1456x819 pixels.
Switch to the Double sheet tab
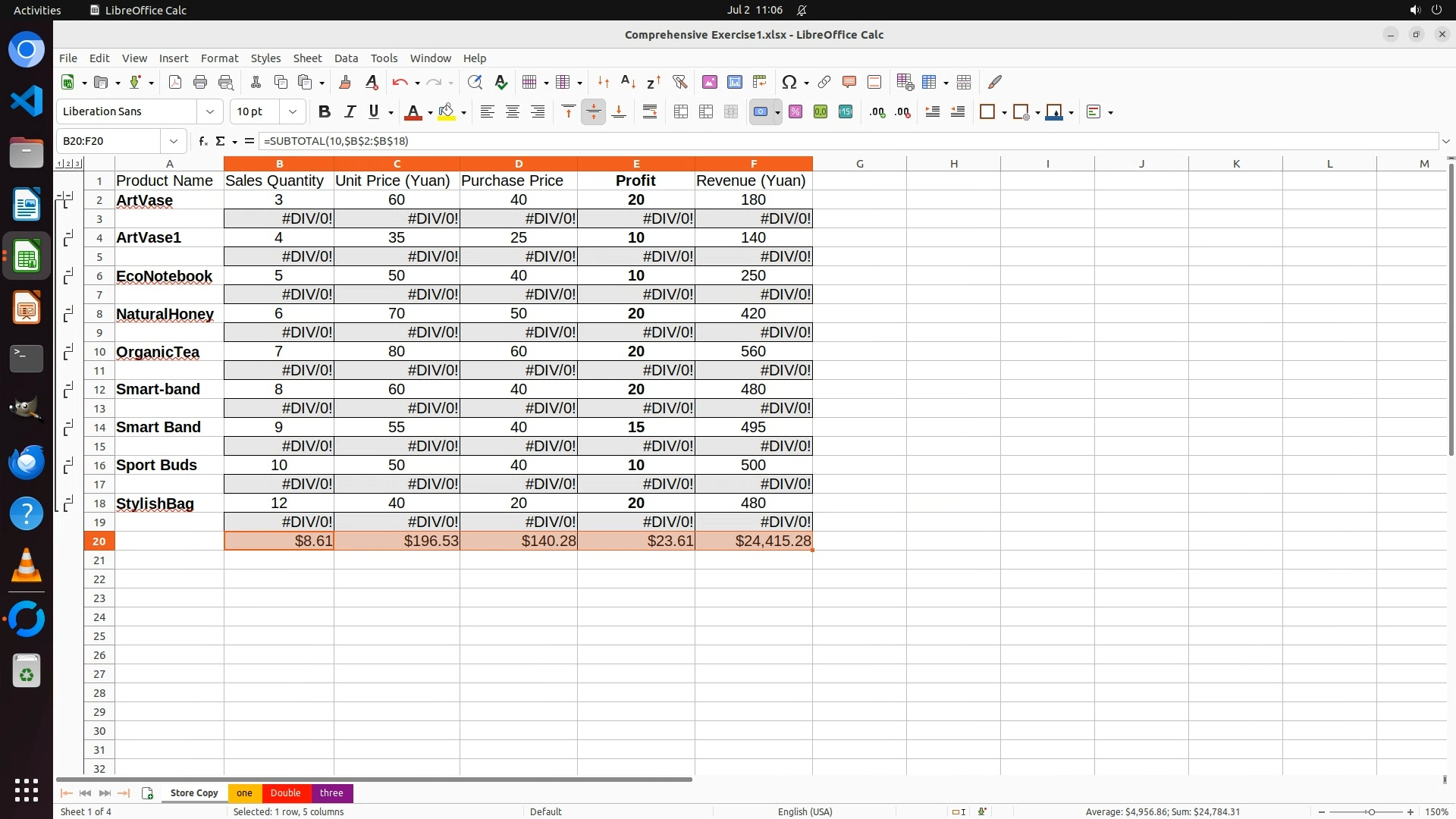tap(285, 793)
